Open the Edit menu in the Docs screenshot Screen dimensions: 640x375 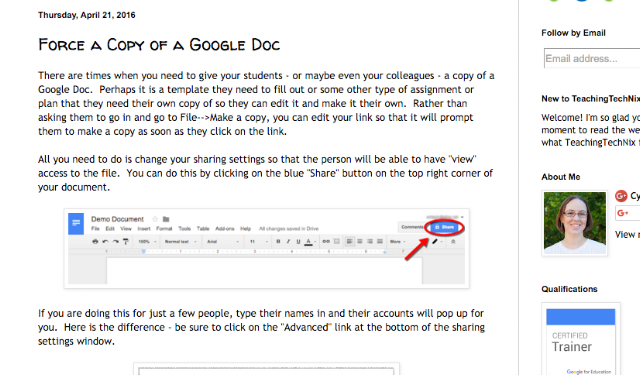[110, 229]
